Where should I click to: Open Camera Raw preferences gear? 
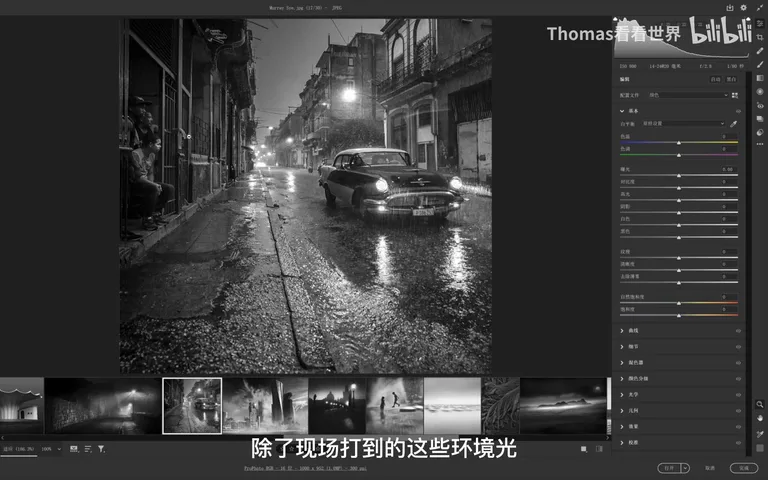click(744, 8)
